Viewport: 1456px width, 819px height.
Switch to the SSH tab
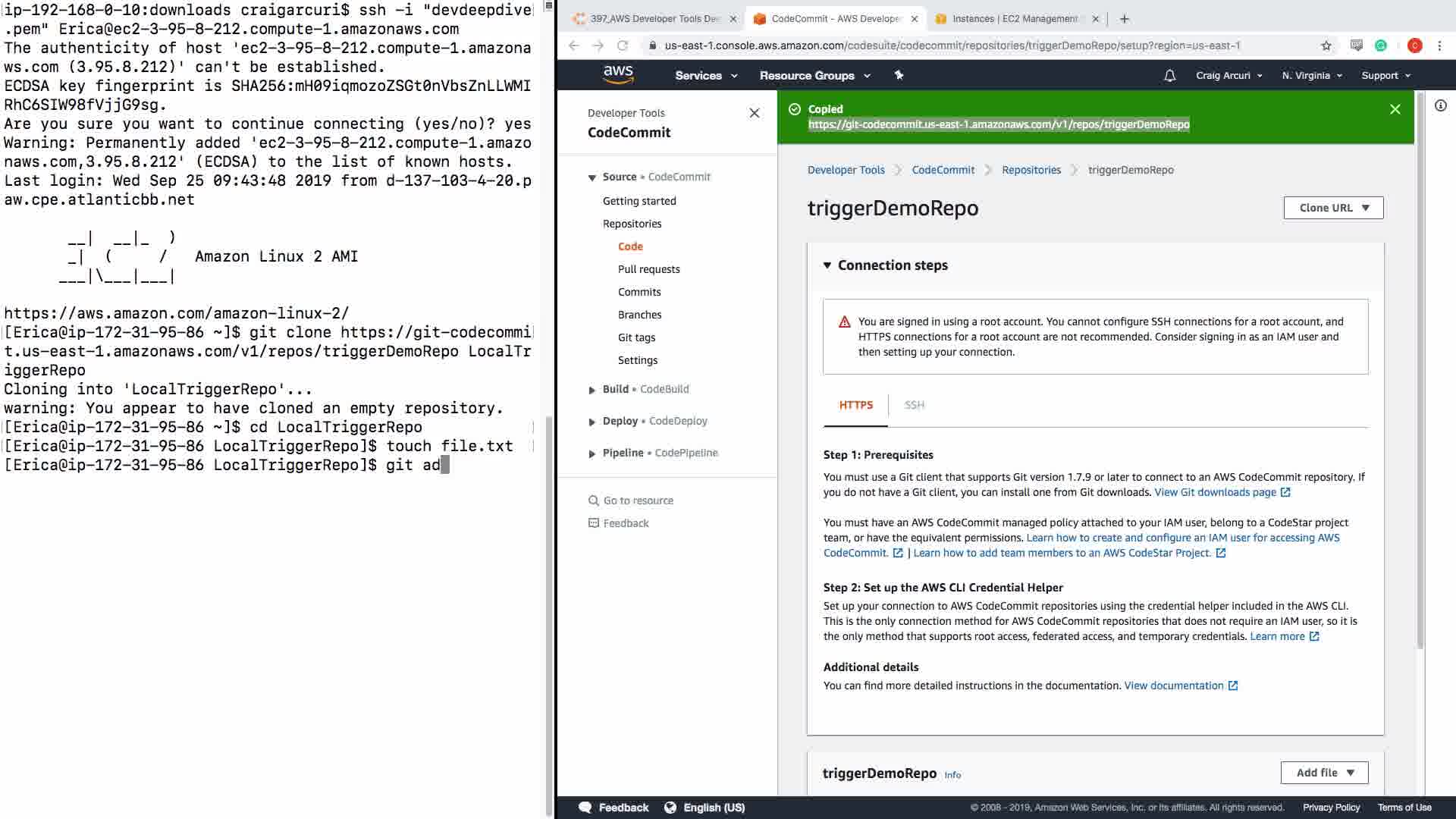coord(914,405)
